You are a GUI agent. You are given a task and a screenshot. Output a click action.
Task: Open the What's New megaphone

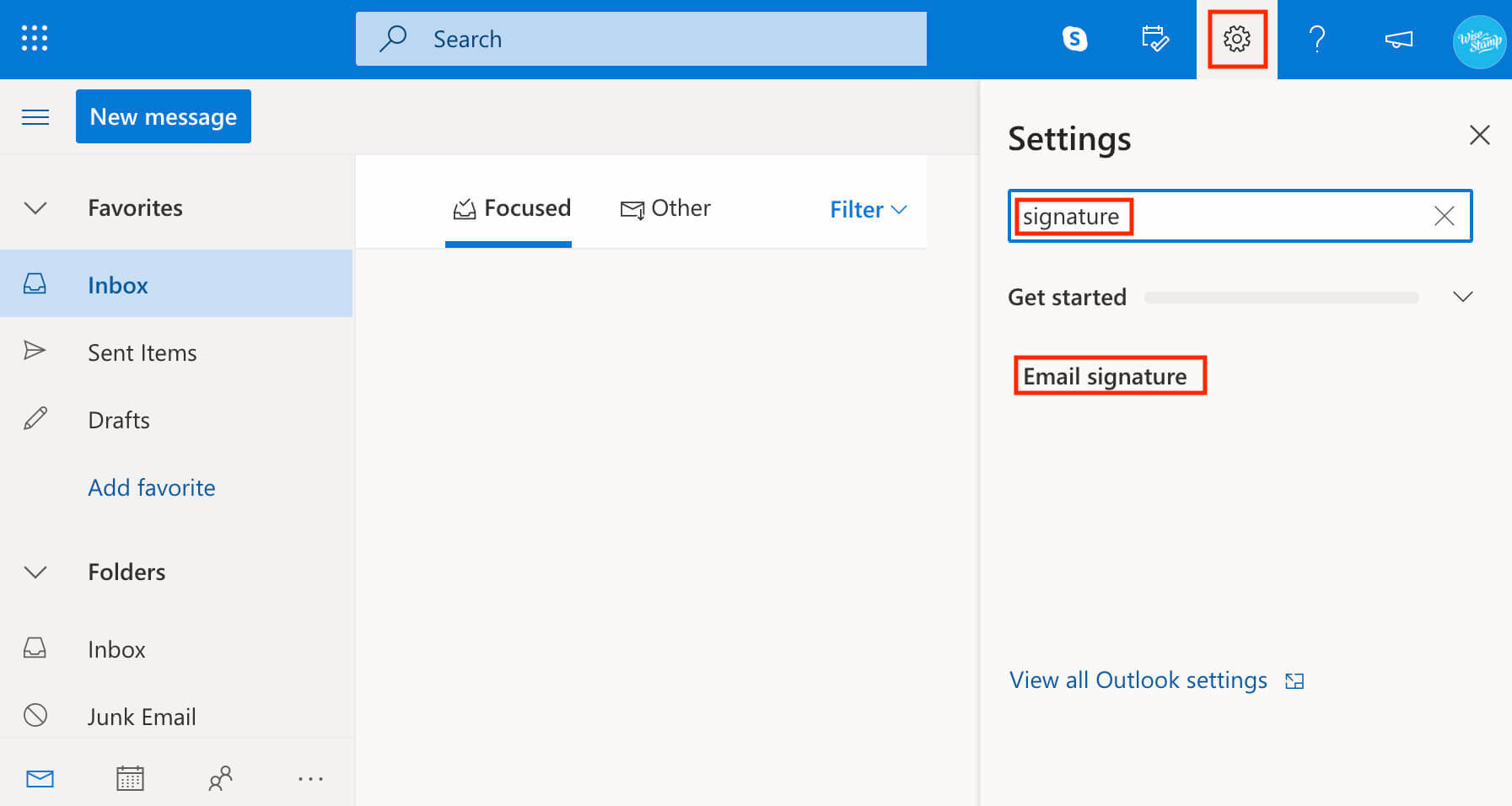click(x=1397, y=38)
